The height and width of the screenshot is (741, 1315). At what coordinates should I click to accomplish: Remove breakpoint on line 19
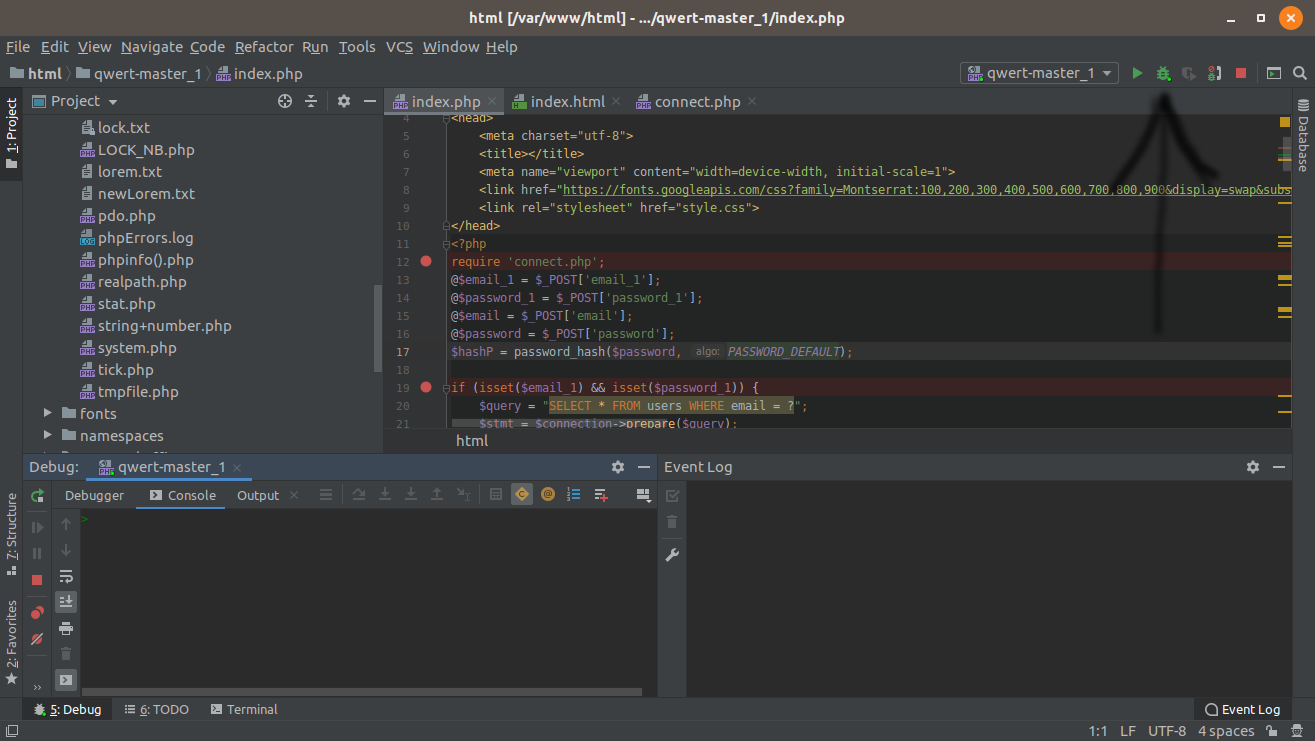426,387
